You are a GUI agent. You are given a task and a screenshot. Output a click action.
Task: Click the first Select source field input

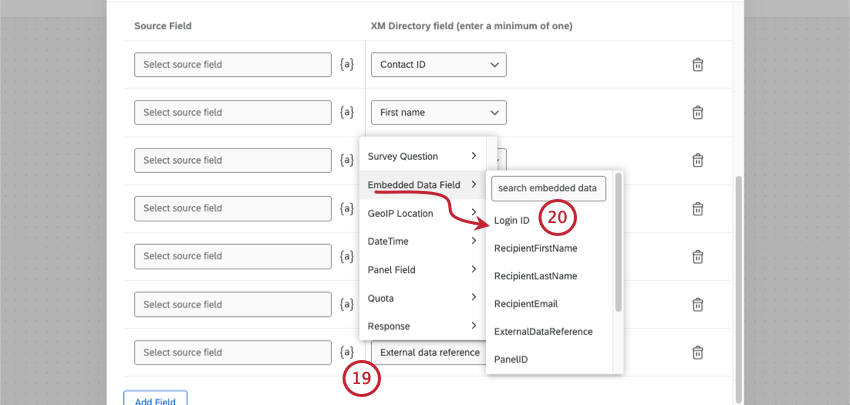(x=232, y=65)
